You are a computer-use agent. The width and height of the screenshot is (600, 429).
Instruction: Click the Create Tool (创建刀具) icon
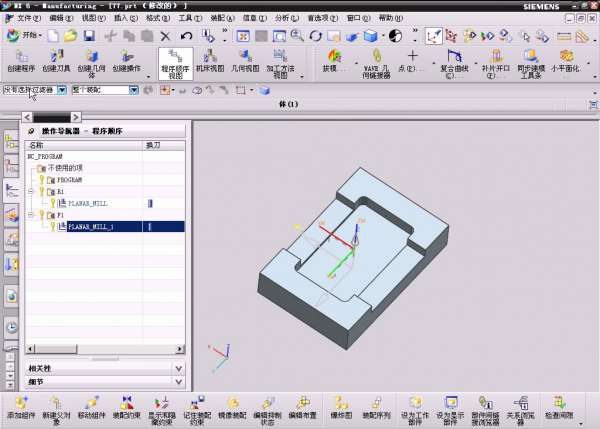coord(56,61)
